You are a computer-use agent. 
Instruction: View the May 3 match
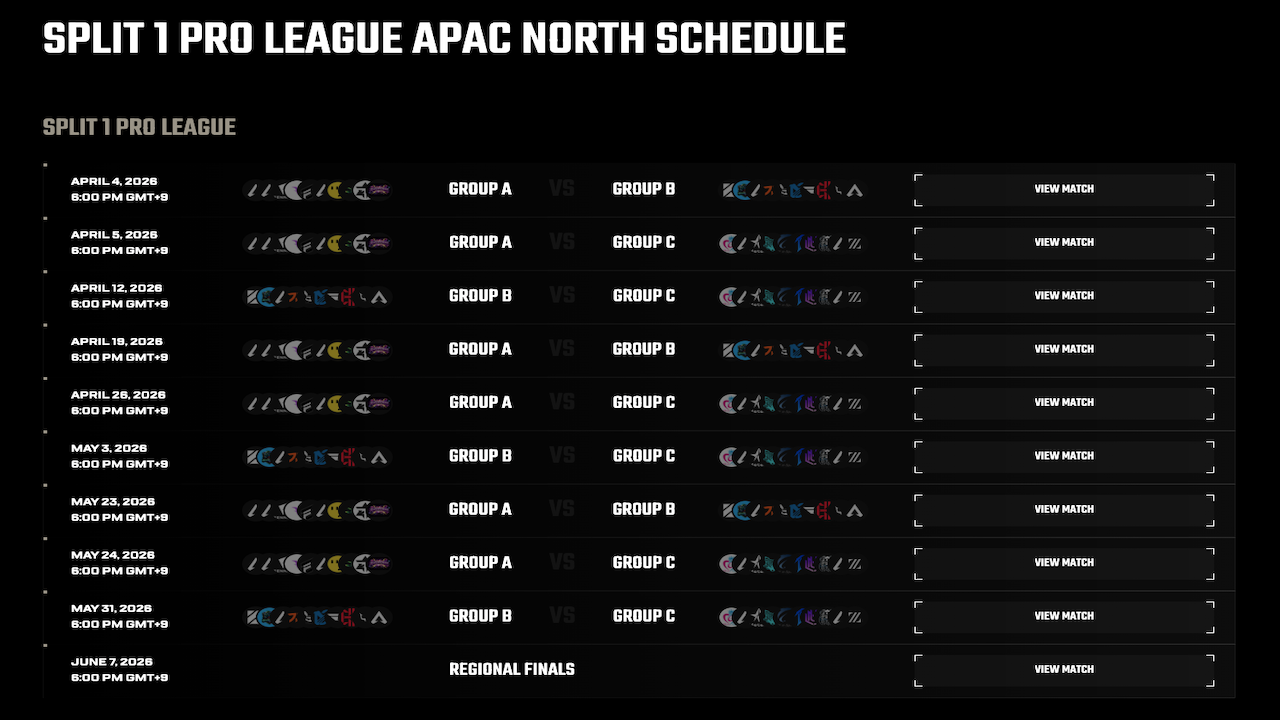(1064, 456)
